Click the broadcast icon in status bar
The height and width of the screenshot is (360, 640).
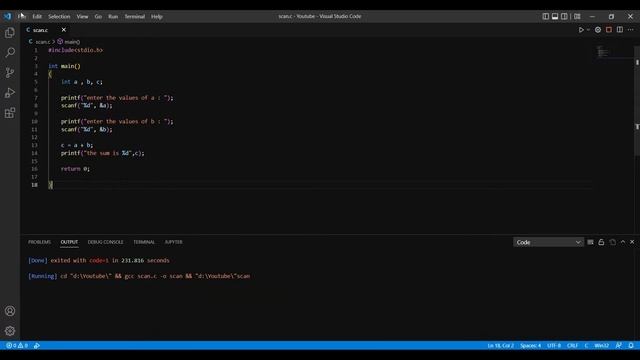pyautogui.click(x=37, y=345)
